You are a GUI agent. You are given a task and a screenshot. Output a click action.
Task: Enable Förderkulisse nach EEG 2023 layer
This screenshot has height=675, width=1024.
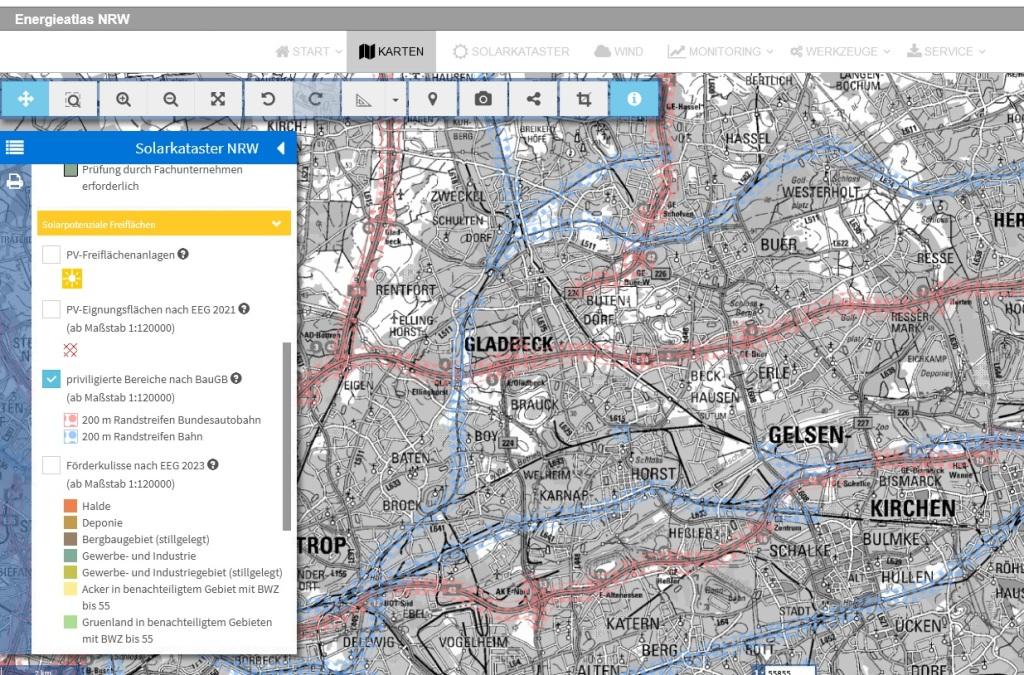point(51,465)
